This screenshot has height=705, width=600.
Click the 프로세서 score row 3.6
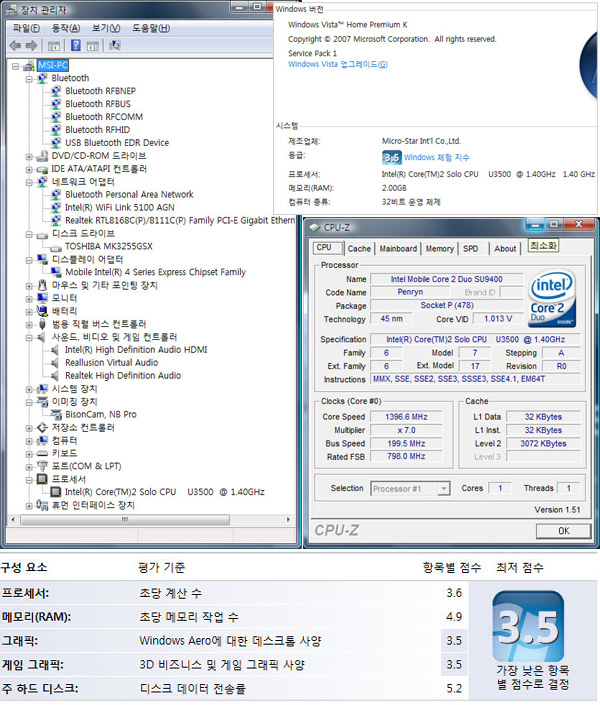[234, 593]
